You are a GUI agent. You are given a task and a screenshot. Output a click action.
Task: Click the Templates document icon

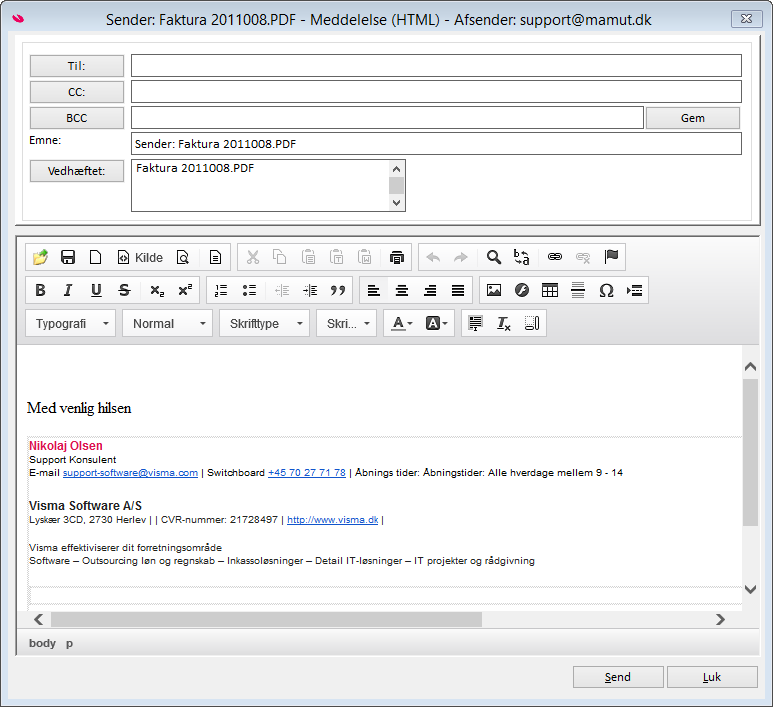pyautogui.click(x=215, y=257)
